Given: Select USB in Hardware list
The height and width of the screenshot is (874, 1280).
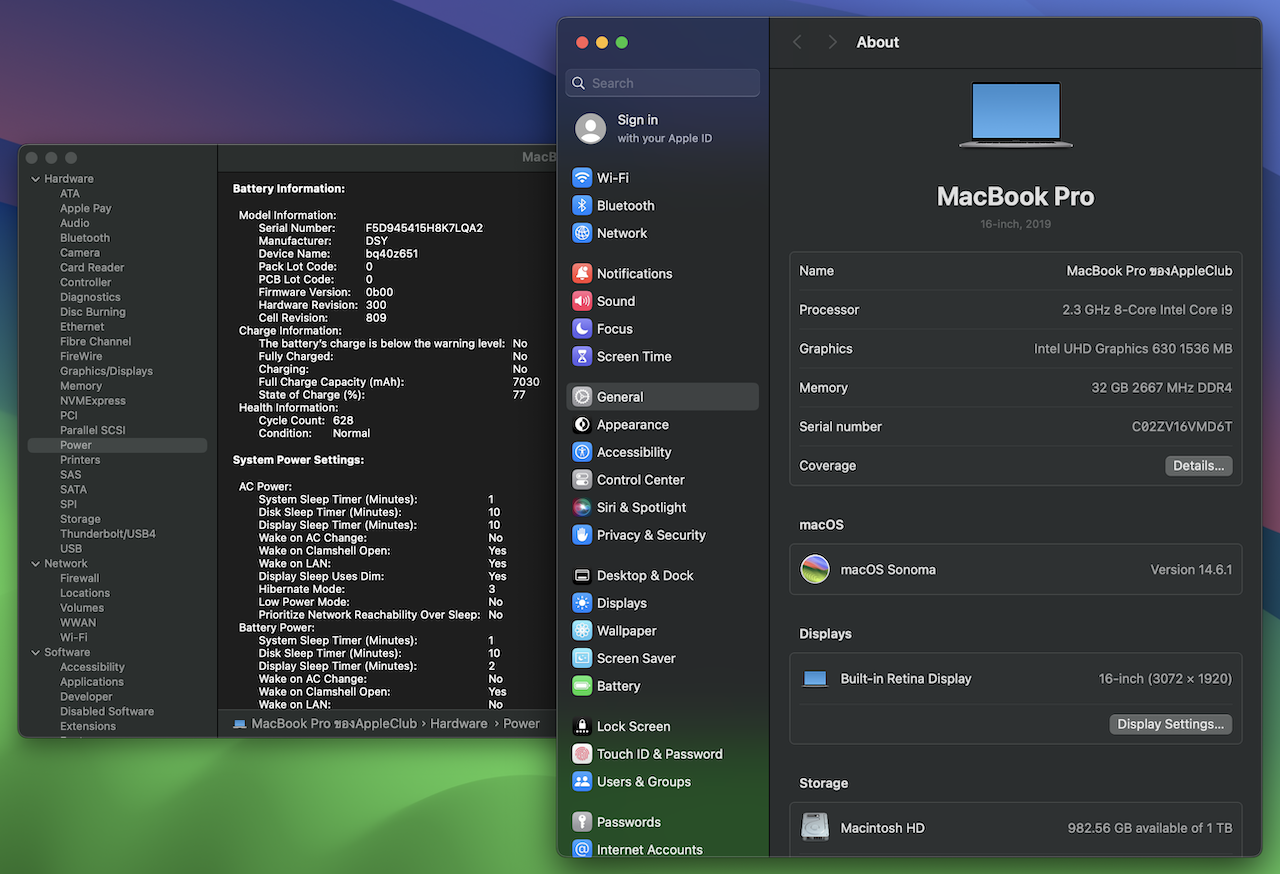Looking at the screenshot, I should [71, 549].
